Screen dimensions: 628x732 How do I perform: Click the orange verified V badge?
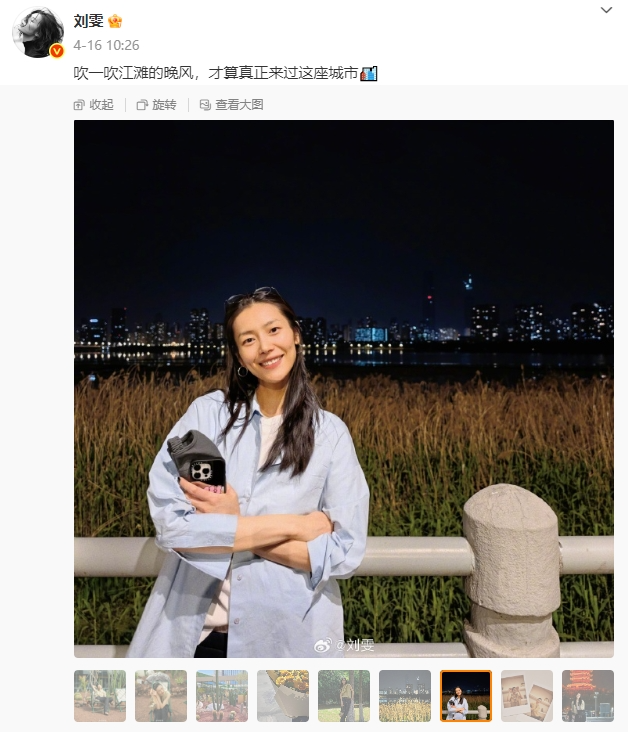coord(56,51)
